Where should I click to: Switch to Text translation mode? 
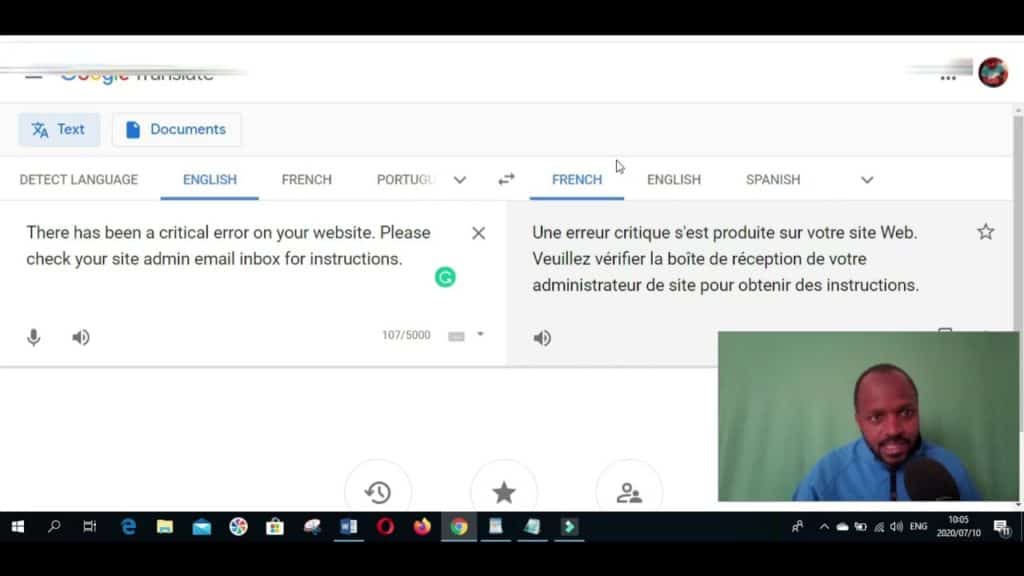pos(59,129)
